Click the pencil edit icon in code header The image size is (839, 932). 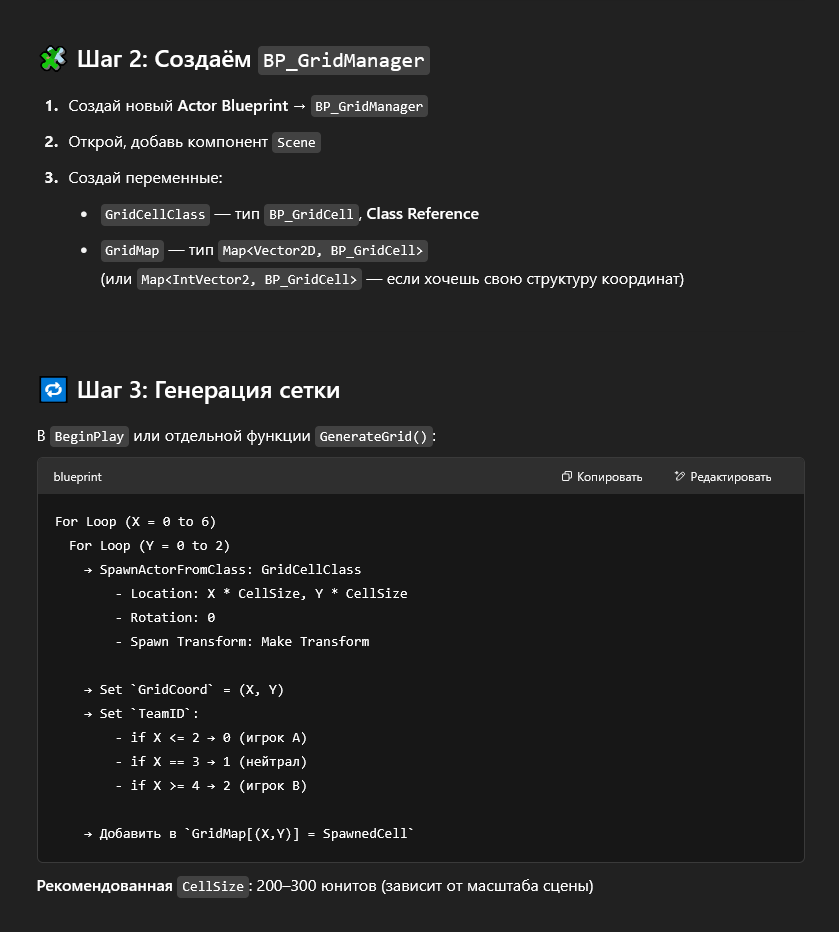(x=680, y=477)
